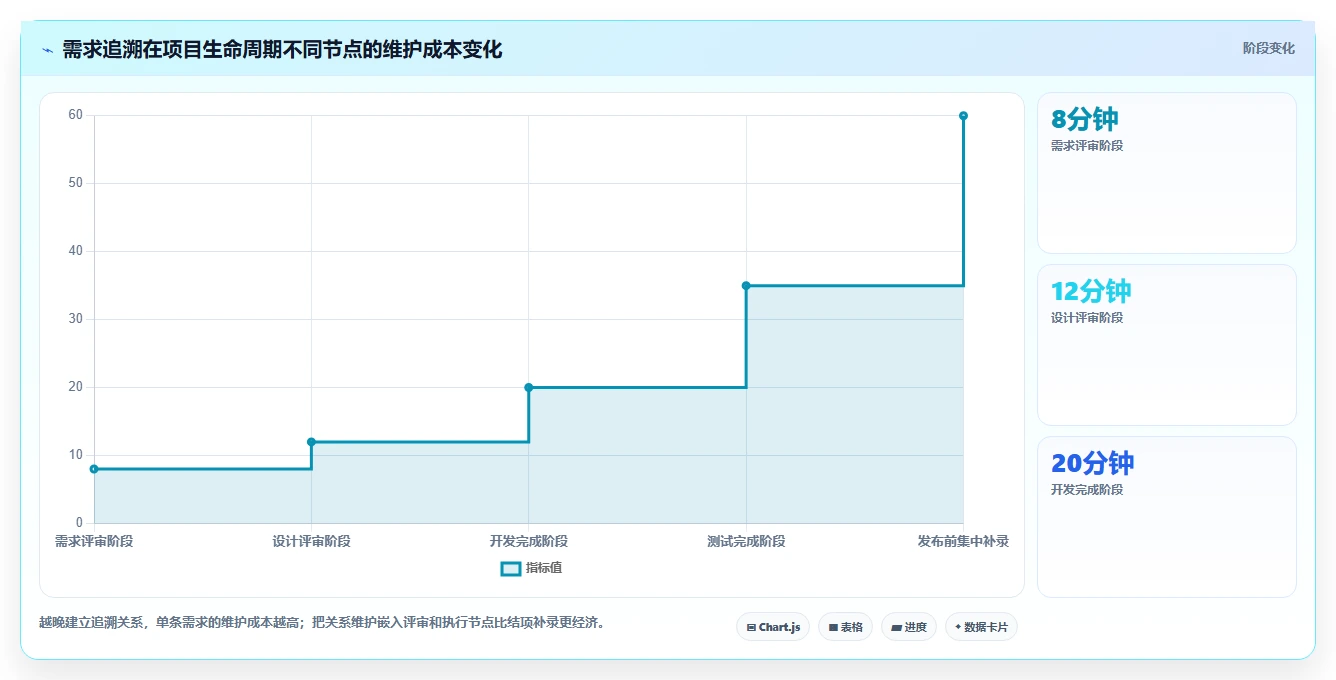Open the 12分钟 设计评审阶段 card
1336x680 pixels.
coord(1167,345)
